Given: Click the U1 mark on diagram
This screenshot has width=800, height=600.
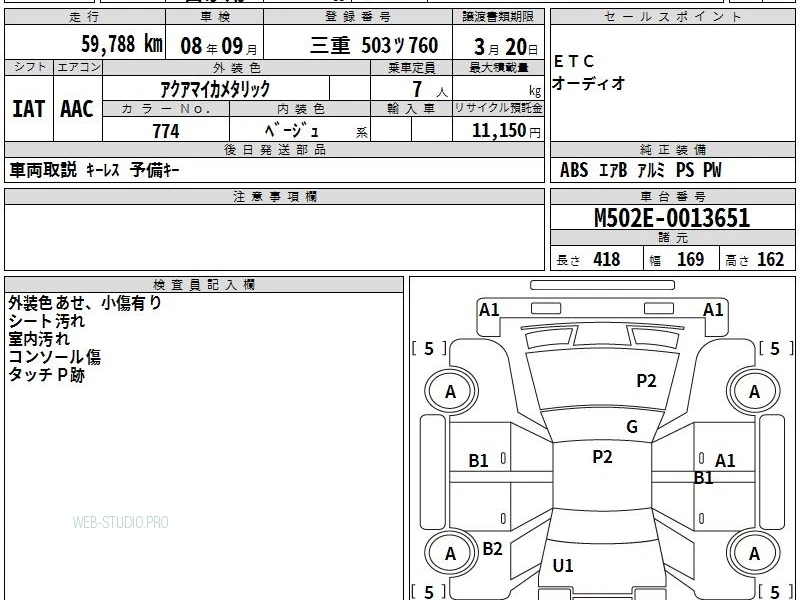Looking at the screenshot, I should (x=563, y=565).
